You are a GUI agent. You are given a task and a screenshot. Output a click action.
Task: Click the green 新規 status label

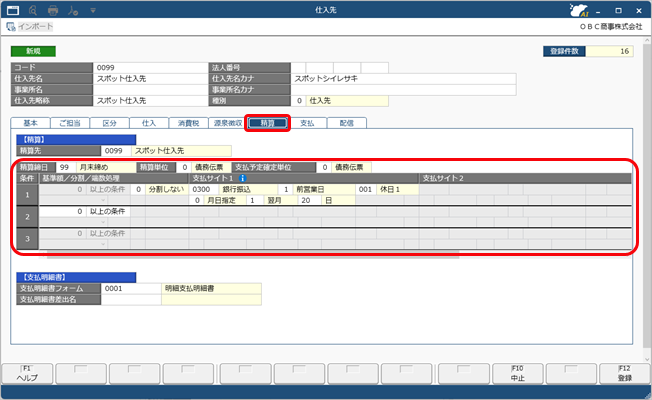point(33,51)
